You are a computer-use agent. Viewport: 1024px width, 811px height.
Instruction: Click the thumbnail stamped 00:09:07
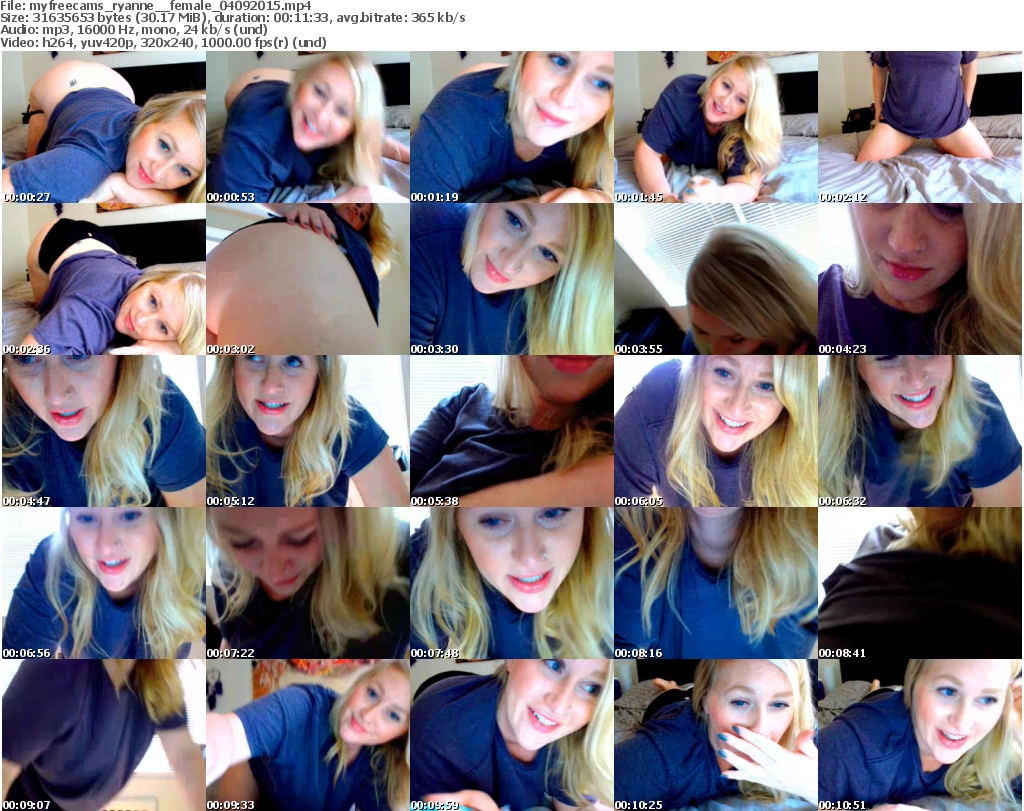(x=104, y=735)
